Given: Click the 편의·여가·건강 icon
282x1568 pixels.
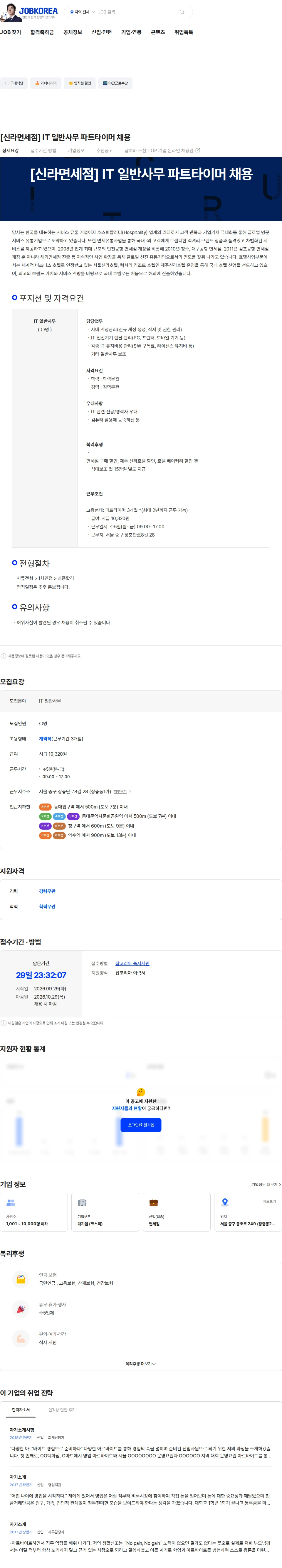Looking at the screenshot, I should click(x=21, y=1339).
